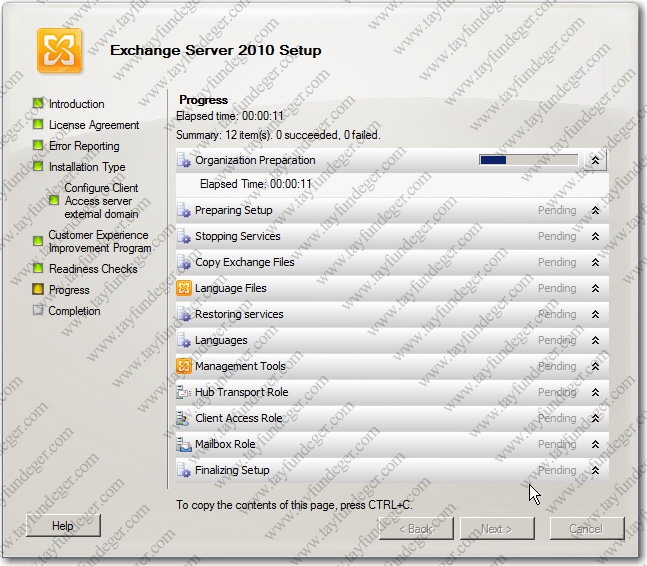Expand the Management Tools row
Image resolution: width=647 pixels, height=566 pixels.
tap(595, 366)
